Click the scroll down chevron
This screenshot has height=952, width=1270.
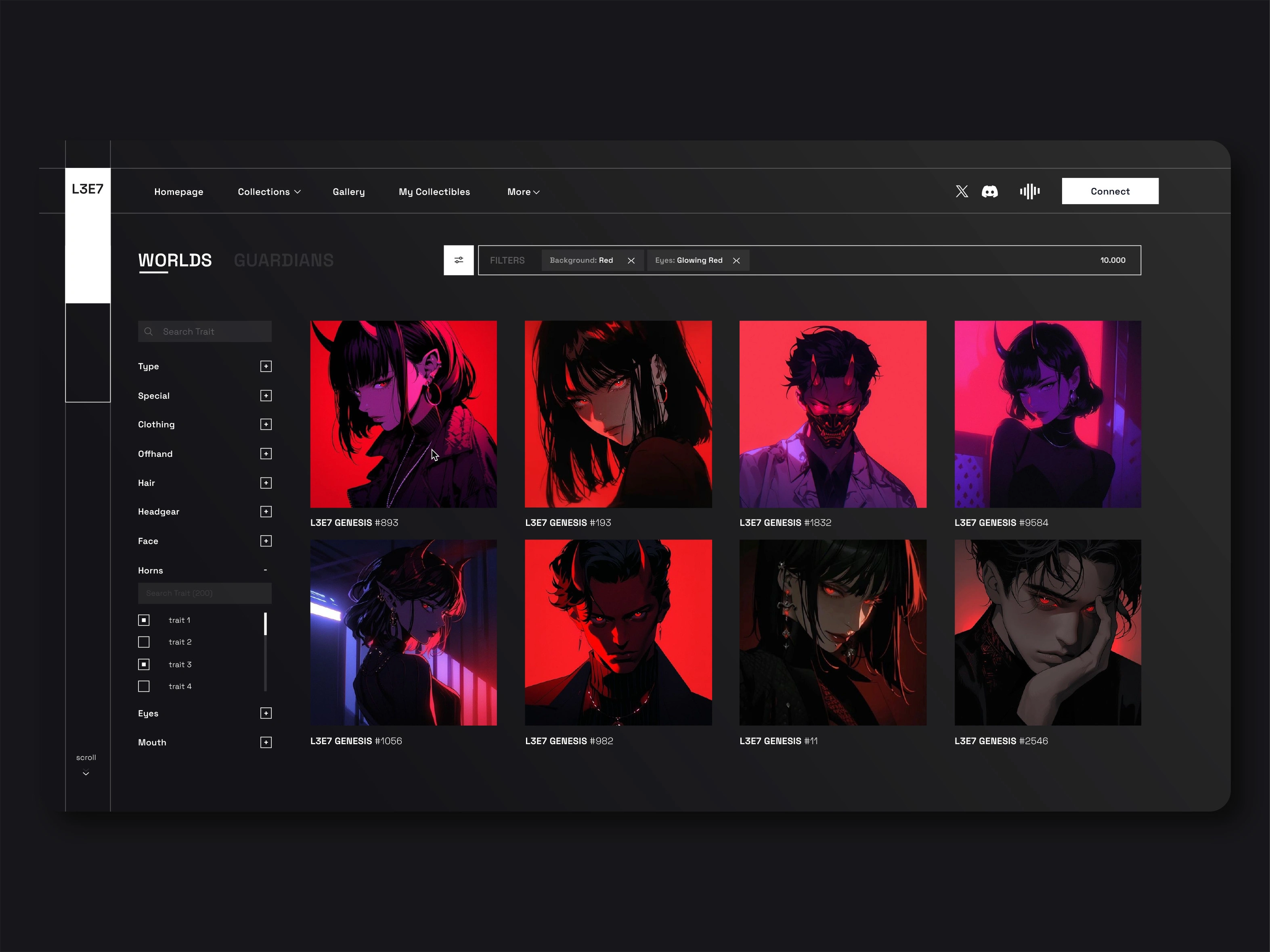click(x=86, y=773)
